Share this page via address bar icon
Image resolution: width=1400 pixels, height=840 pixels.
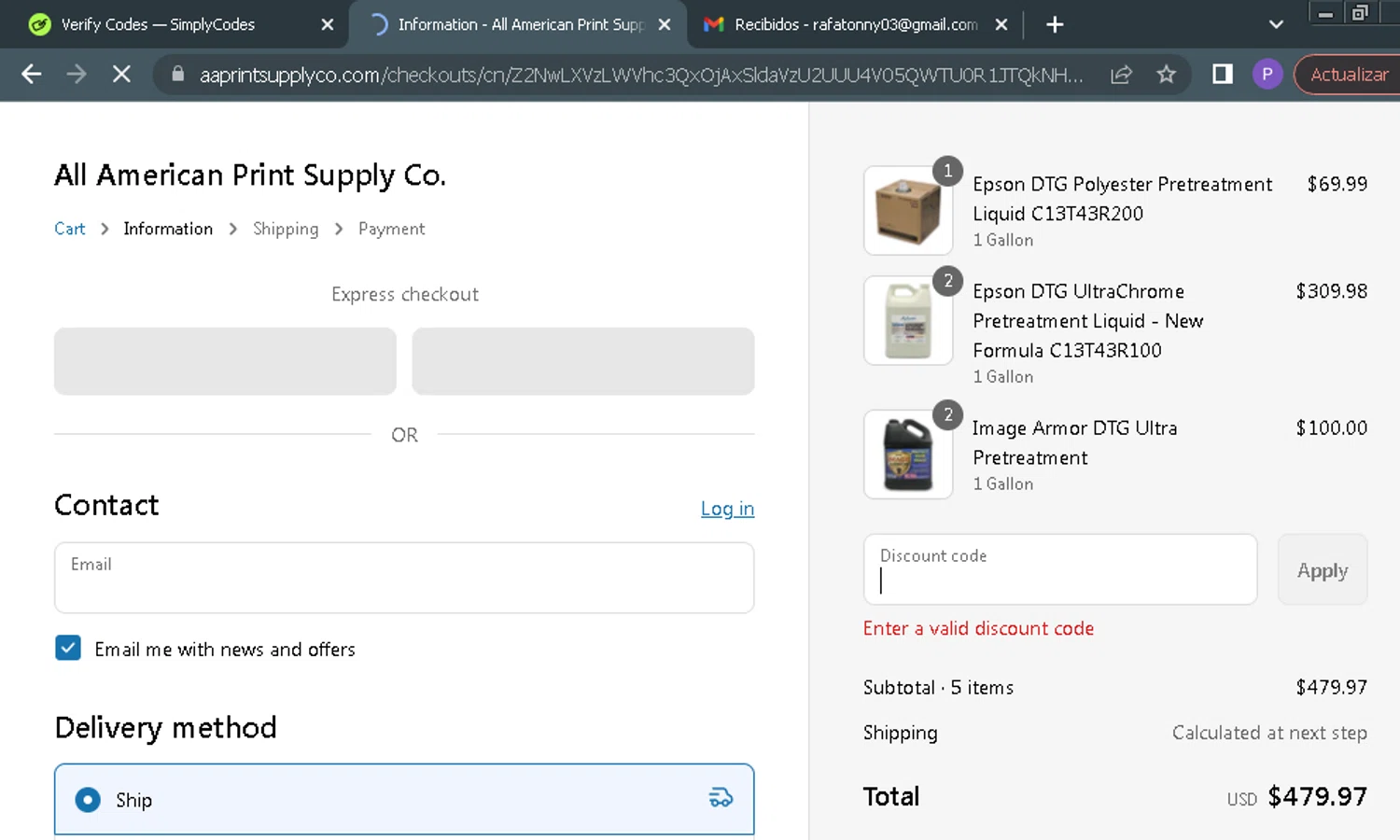coord(1121,75)
